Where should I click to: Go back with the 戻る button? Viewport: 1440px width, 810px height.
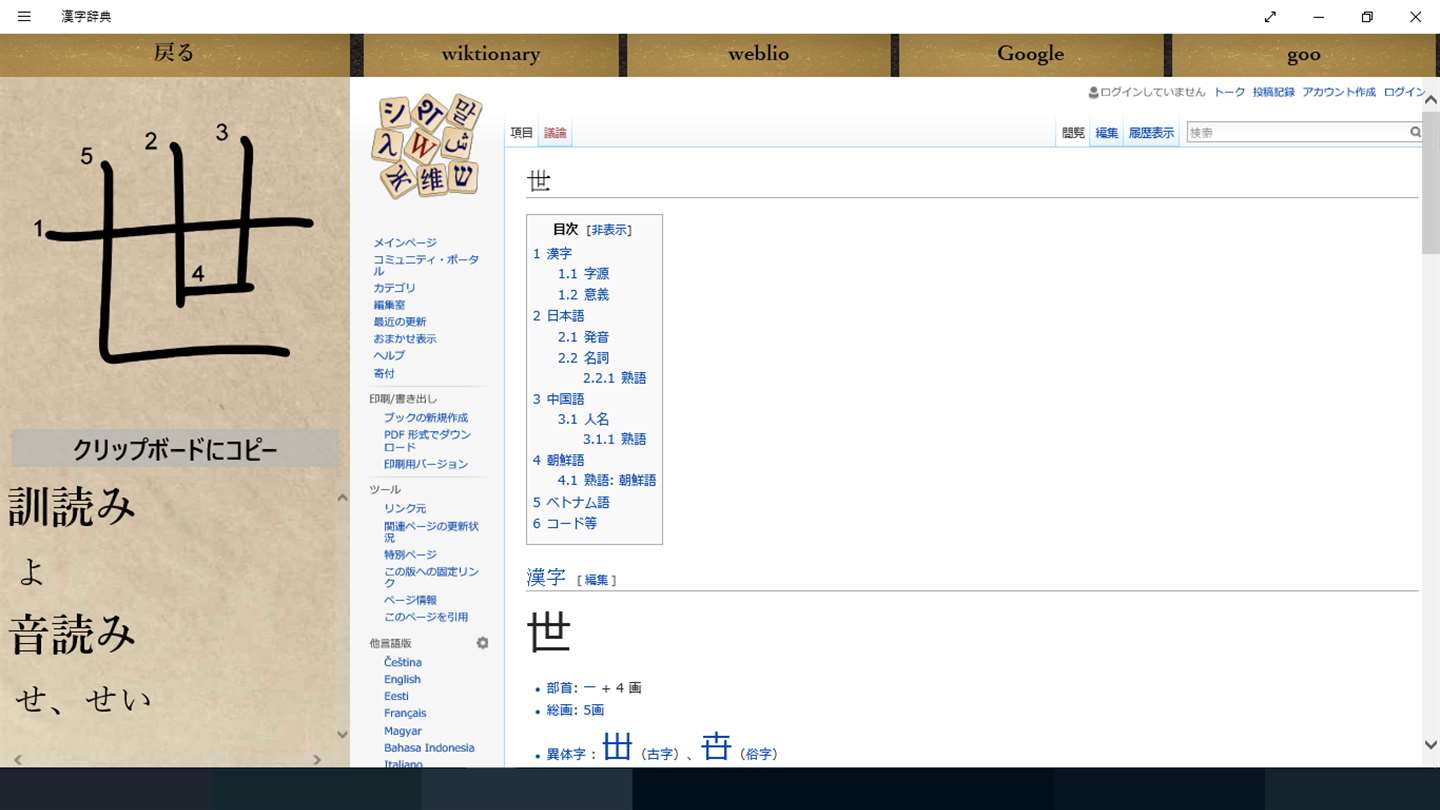click(x=174, y=54)
